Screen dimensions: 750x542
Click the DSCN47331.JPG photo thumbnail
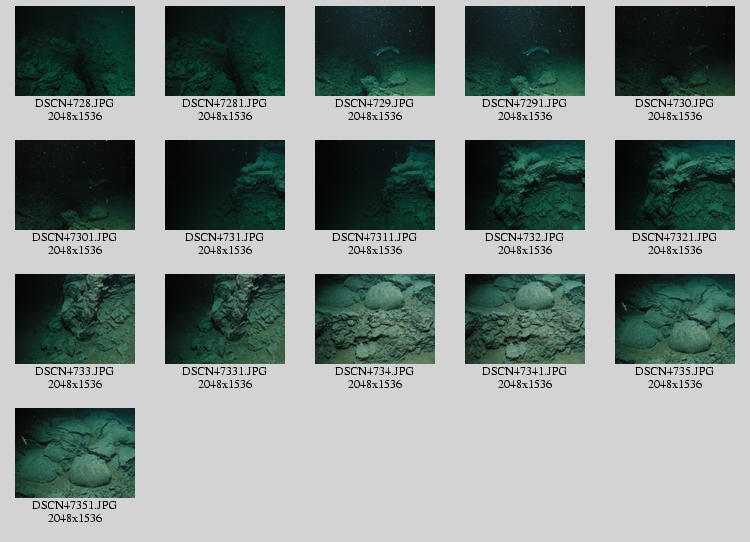click(225, 319)
